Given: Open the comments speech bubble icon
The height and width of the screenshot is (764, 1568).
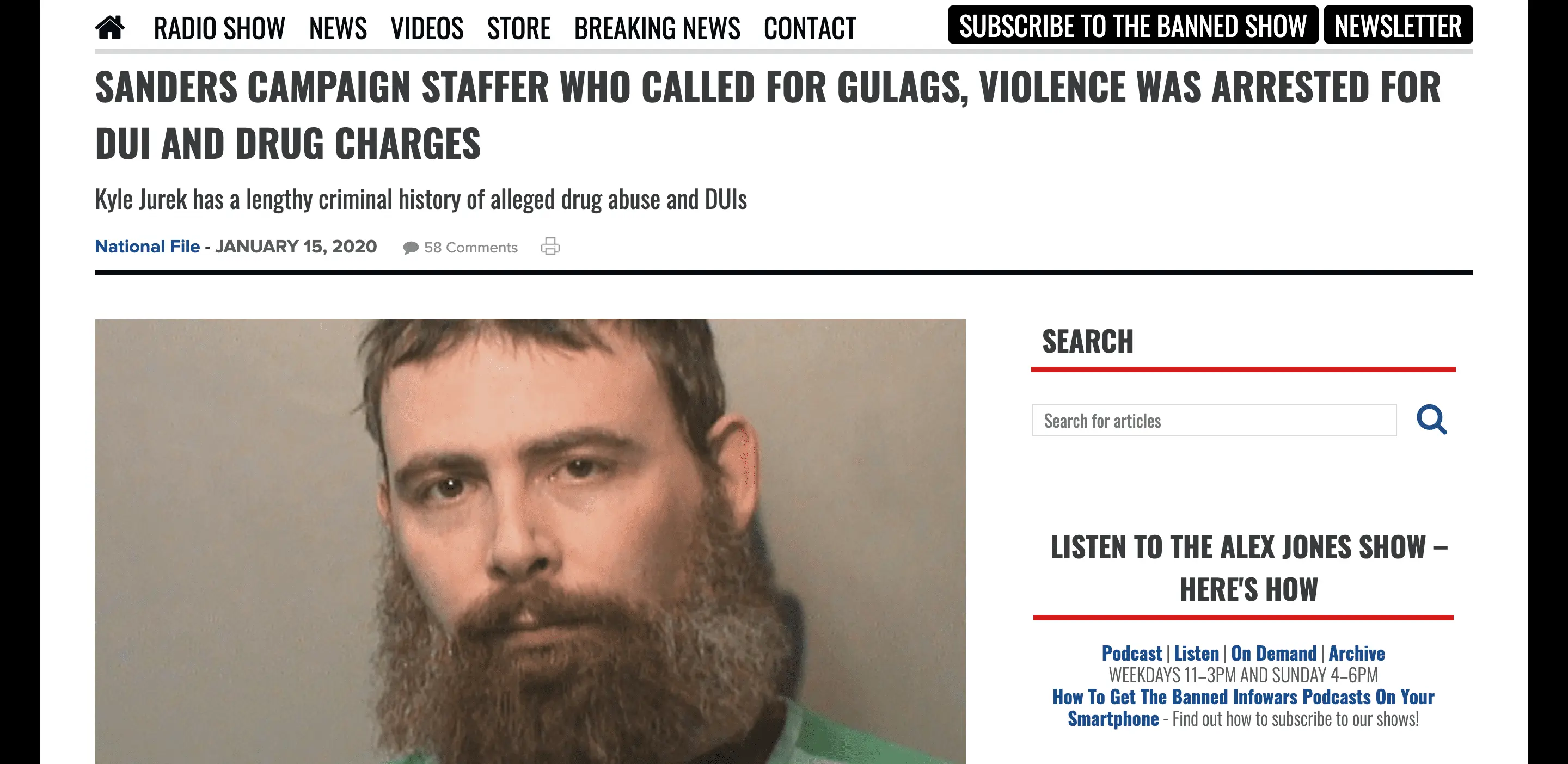Looking at the screenshot, I should click(x=411, y=248).
